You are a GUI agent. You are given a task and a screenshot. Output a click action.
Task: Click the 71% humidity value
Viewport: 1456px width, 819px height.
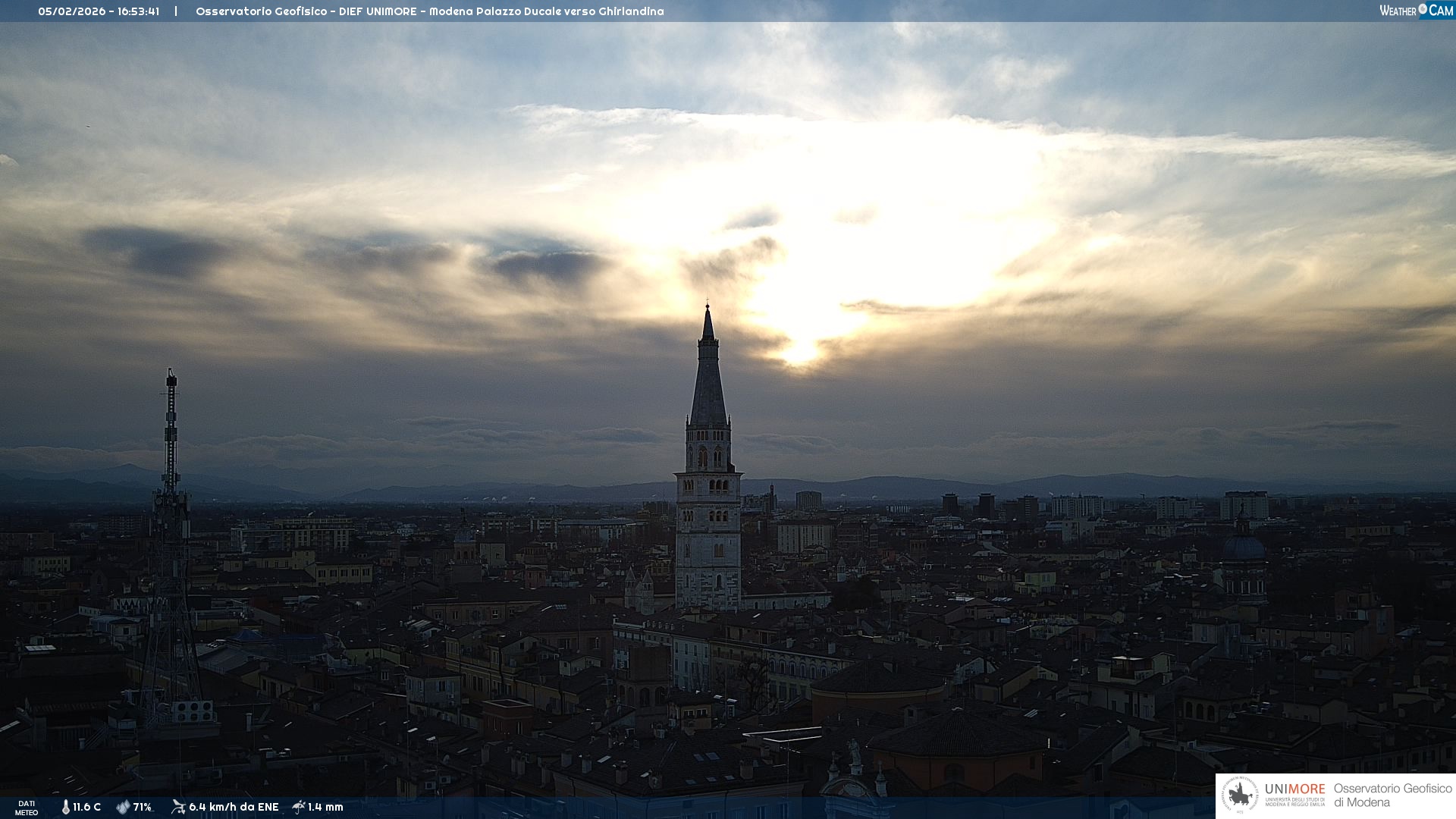[x=143, y=807]
